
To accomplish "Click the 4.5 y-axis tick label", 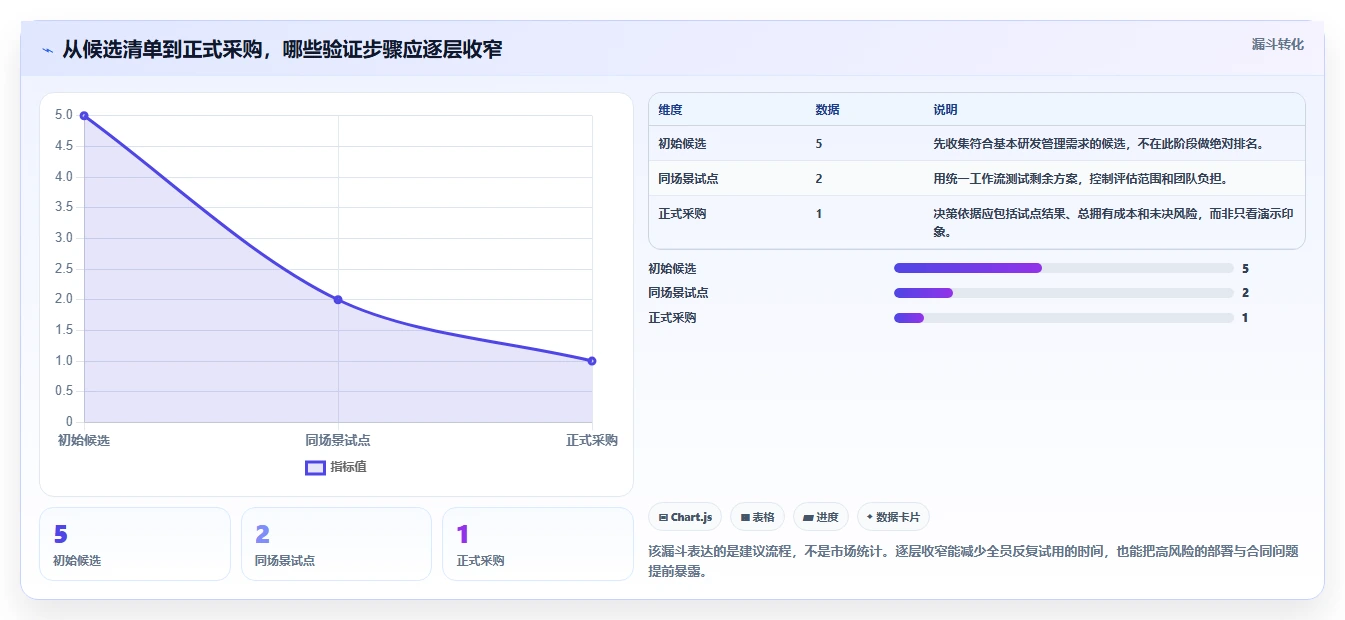I will pyautogui.click(x=64, y=146).
